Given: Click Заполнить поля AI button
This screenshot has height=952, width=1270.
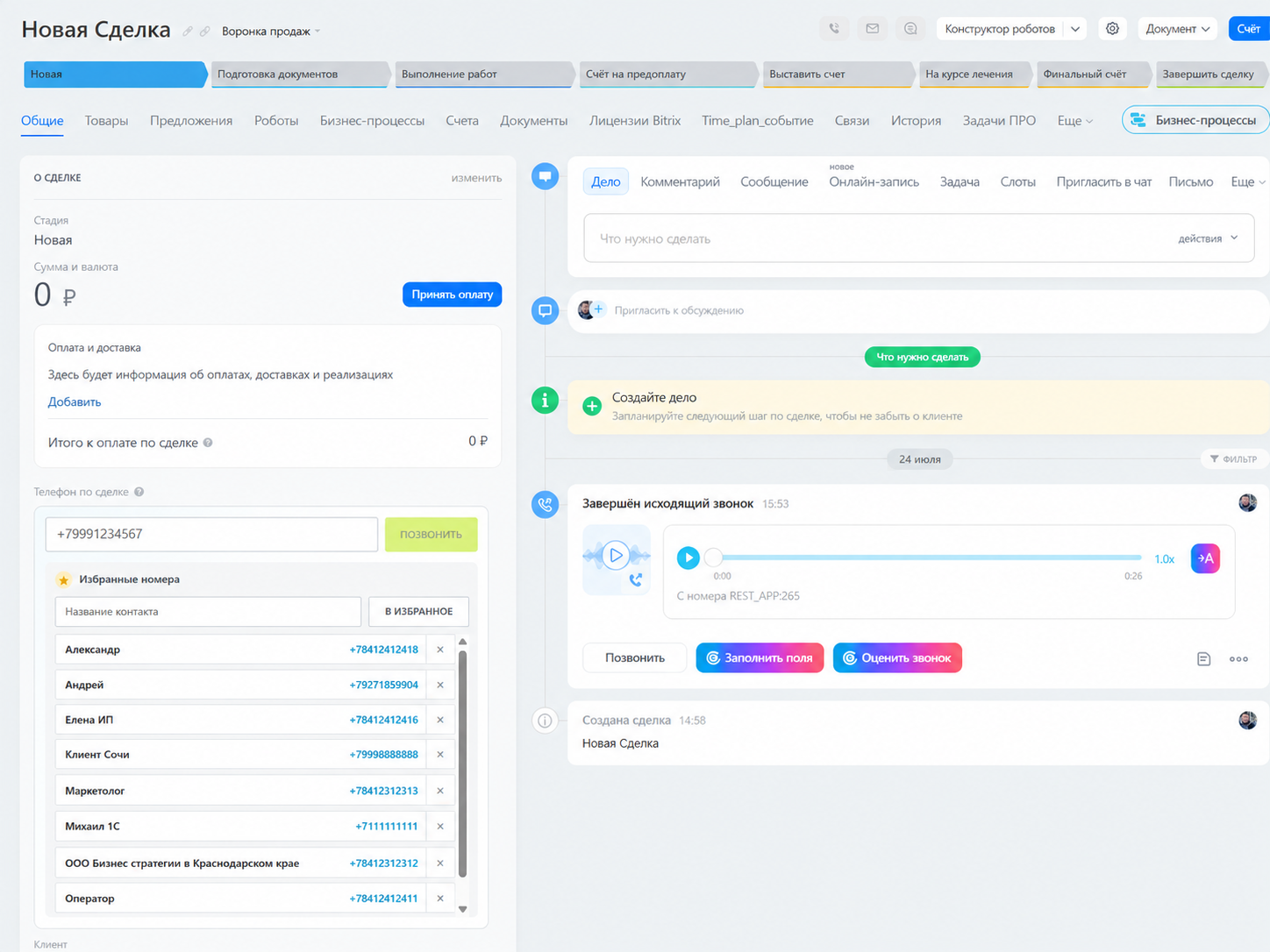Looking at the screenshot, I should [760, 658].
